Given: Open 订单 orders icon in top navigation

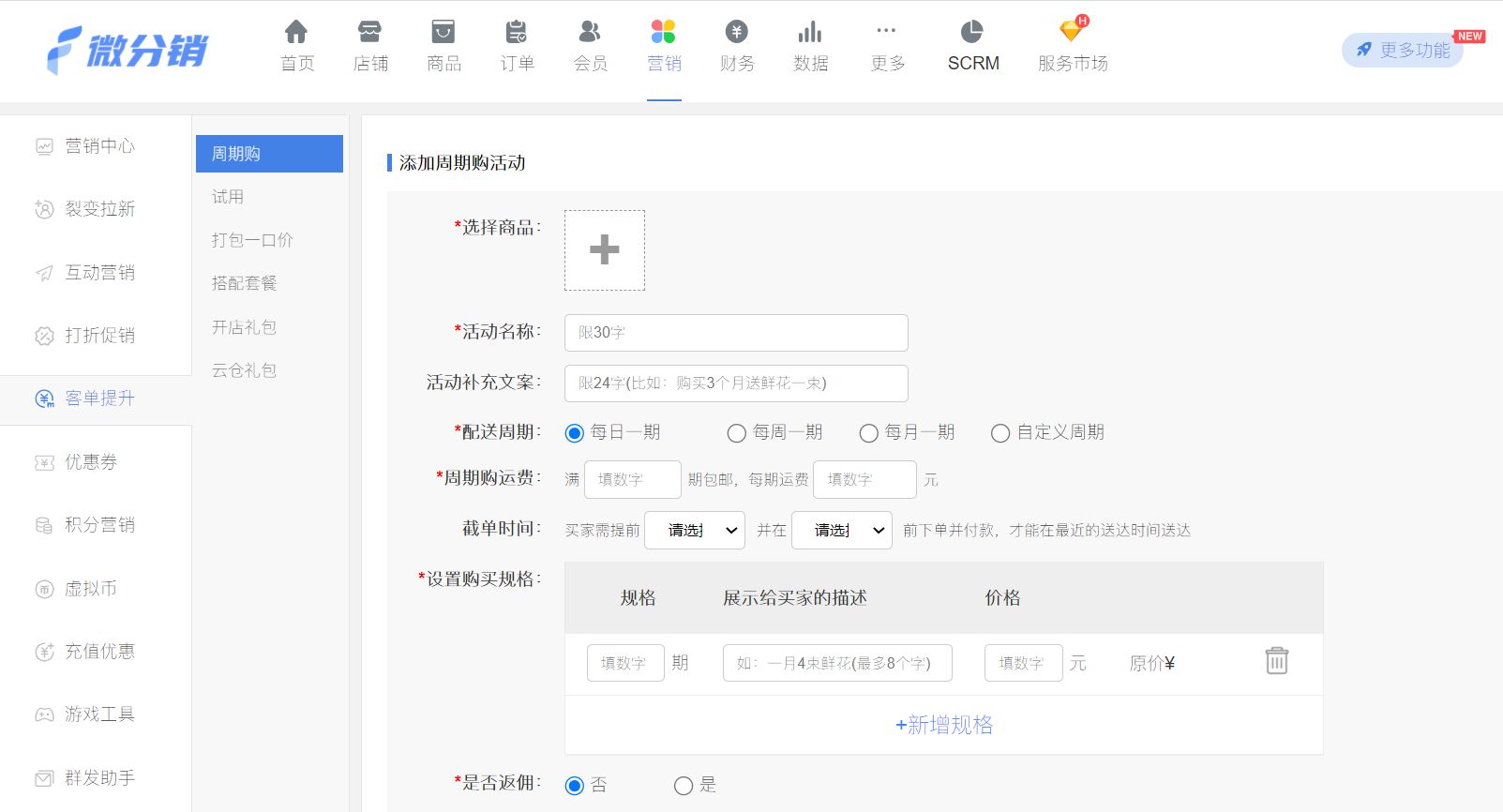Looking at the screenshot, I should pos(517,33).
